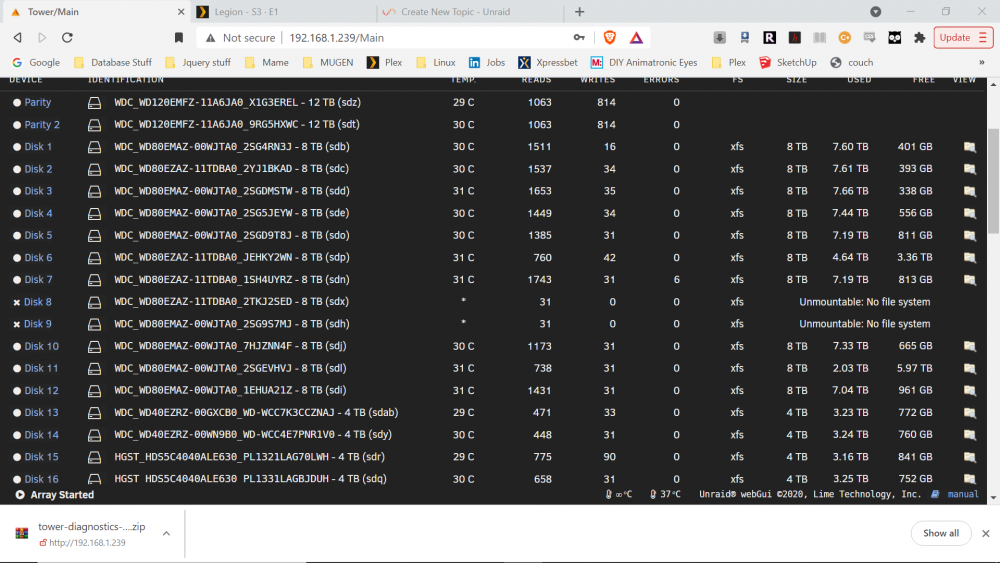The image size is (1000, 563).
Task: Browse Disk 11 contents via view icon
Action: 969,369
